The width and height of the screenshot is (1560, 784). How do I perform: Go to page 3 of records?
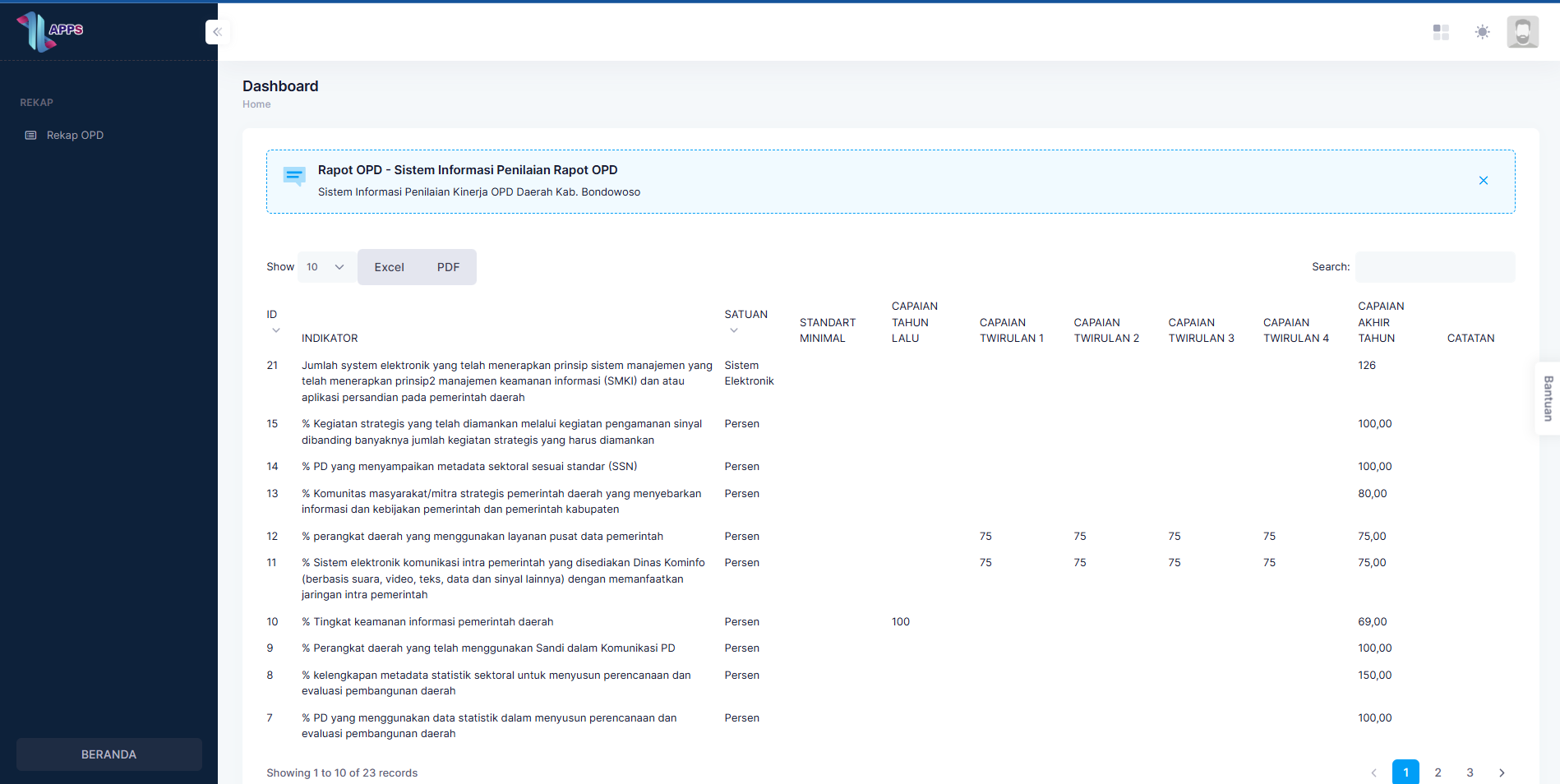click(1470, 772)
